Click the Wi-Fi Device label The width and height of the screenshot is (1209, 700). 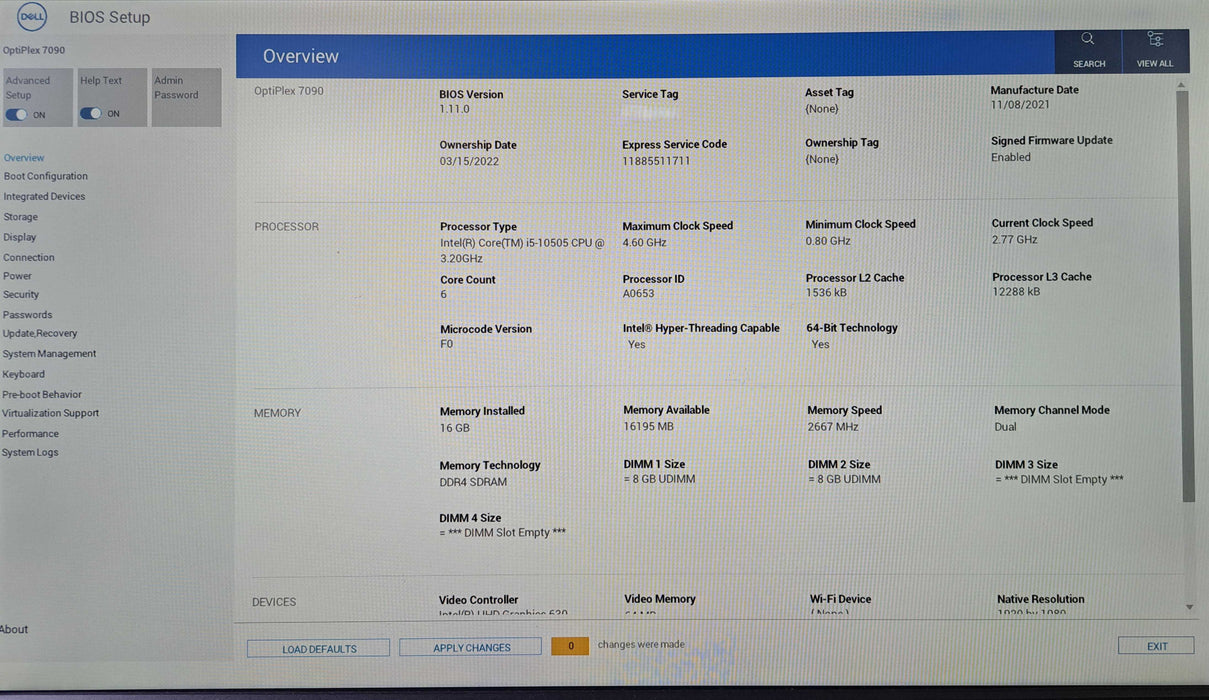840,599
